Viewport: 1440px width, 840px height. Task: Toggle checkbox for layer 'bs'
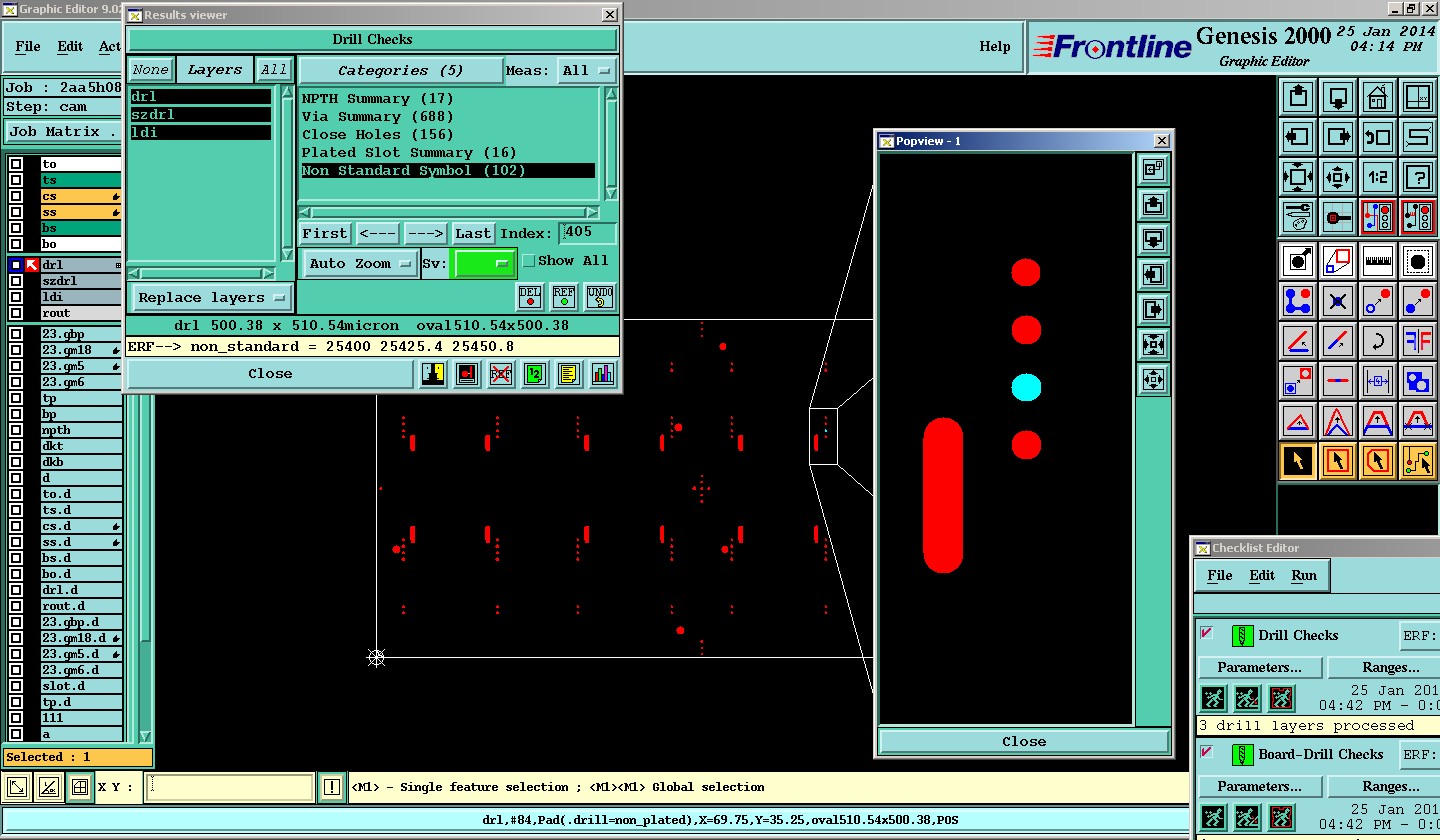click(16, 228)
